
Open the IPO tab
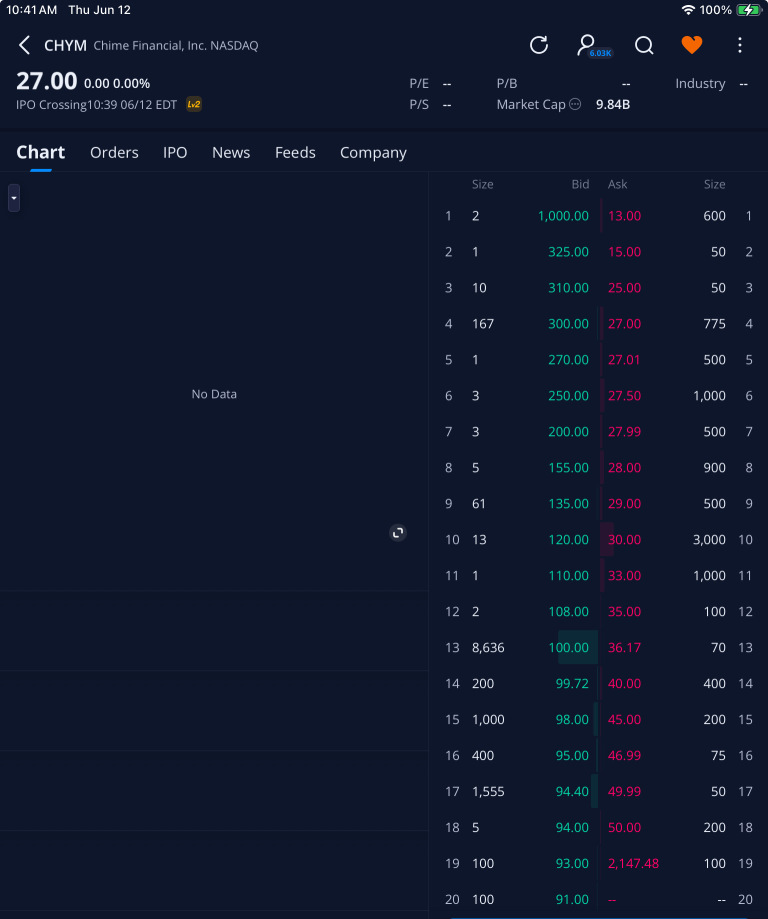[175, 152]
